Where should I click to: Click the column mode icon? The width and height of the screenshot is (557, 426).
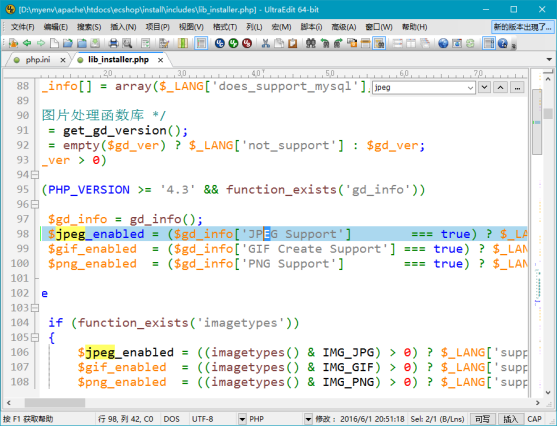183,43
